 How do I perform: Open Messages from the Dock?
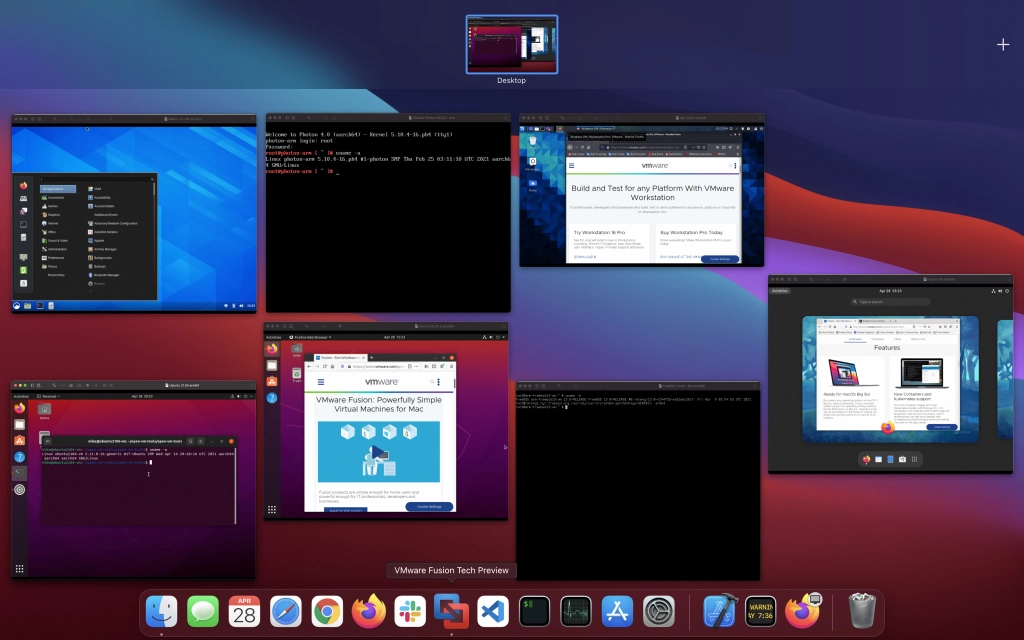[203, 611]
